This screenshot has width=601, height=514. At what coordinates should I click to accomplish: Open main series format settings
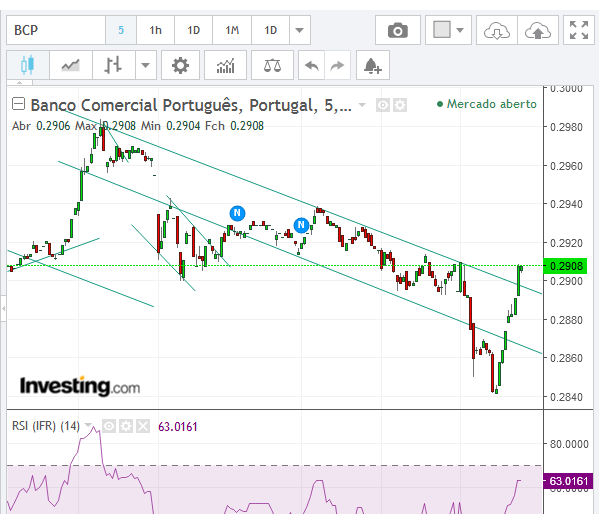coord(400,105)
